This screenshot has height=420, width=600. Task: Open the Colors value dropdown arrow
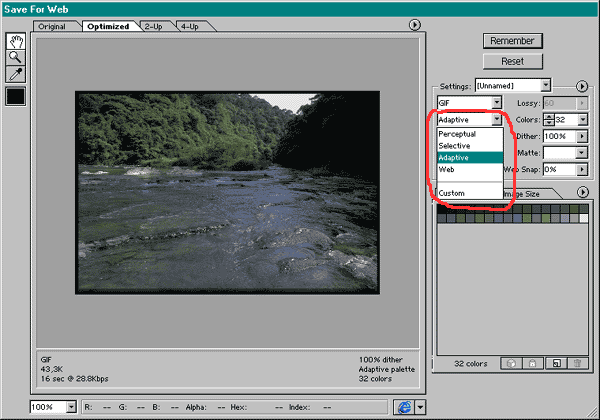[x=582, y=120]
